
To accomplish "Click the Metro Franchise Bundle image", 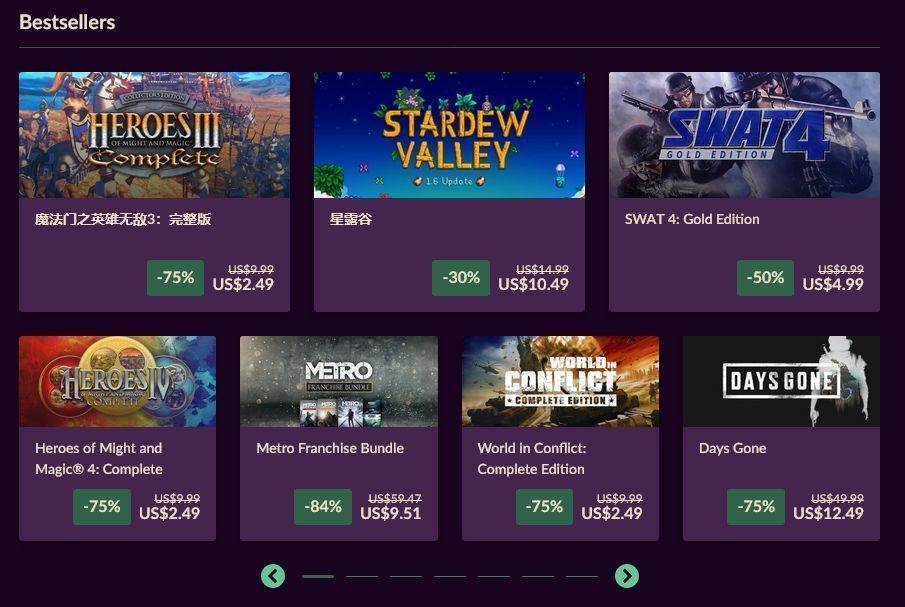I will pyautogui.click(x=338, y=381).
